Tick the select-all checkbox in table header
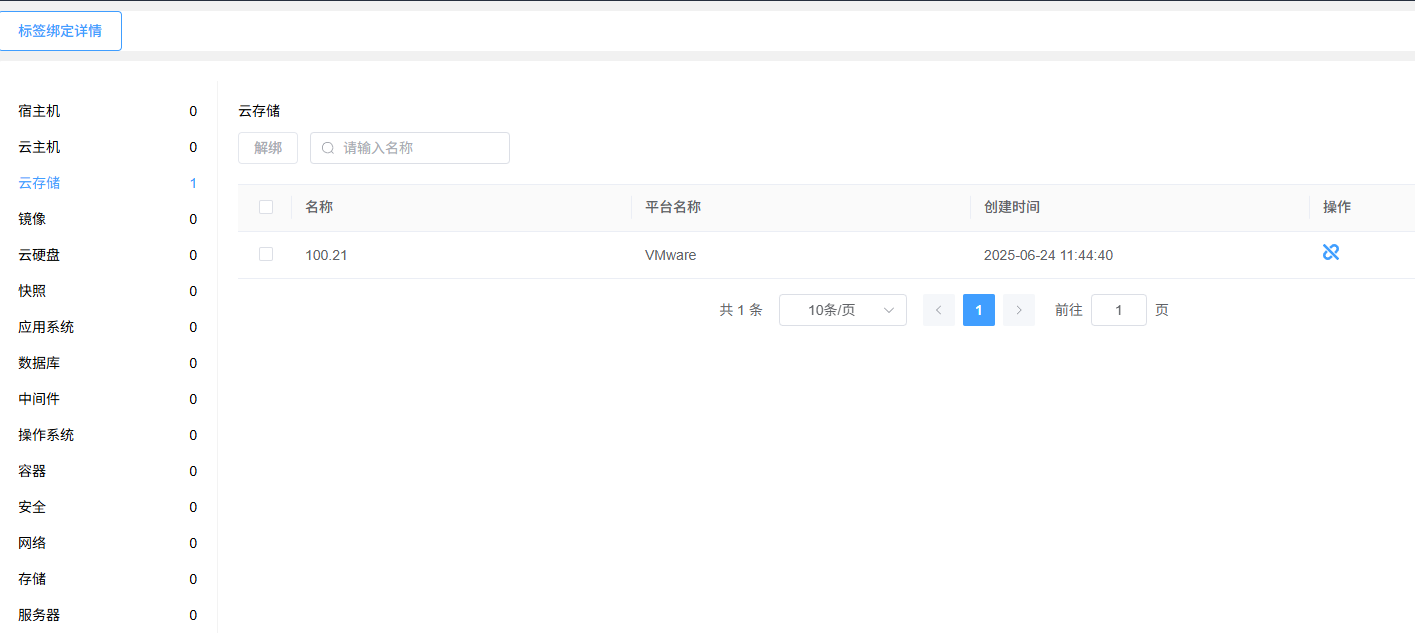This screenshot has height=633, width=1415. (266, 207)
